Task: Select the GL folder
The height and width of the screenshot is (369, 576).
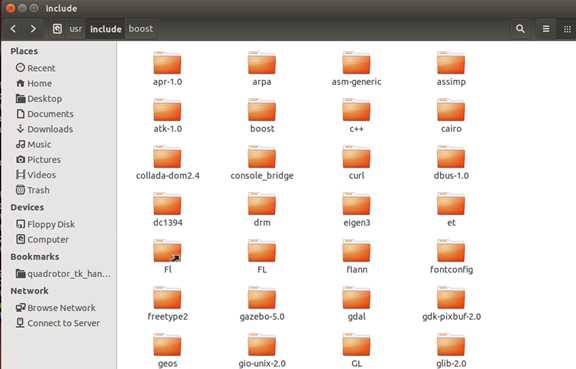Action: click(x=356, y=351)
